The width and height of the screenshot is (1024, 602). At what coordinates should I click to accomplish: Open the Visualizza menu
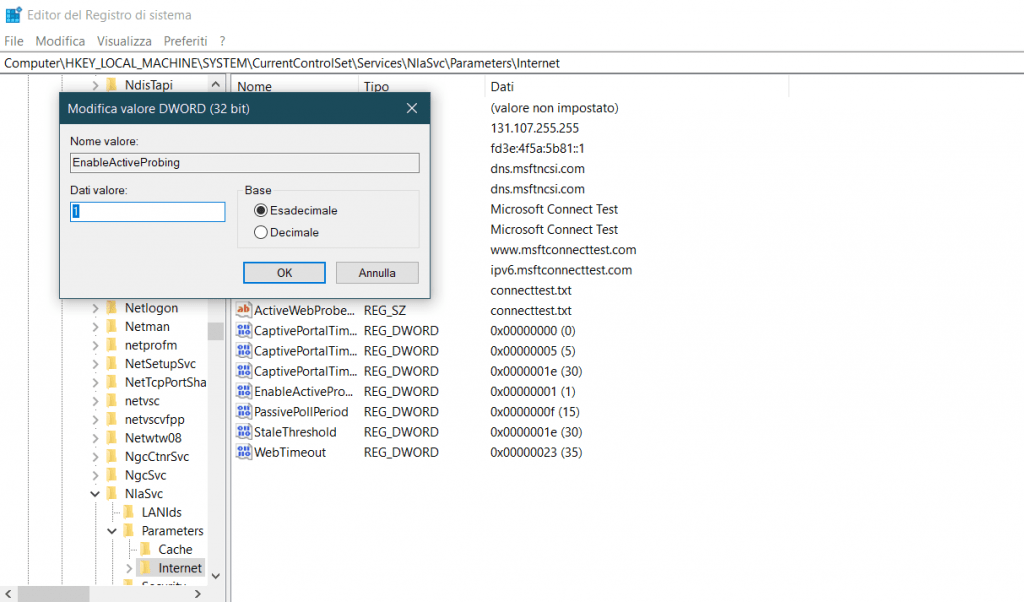coord(124,41)
